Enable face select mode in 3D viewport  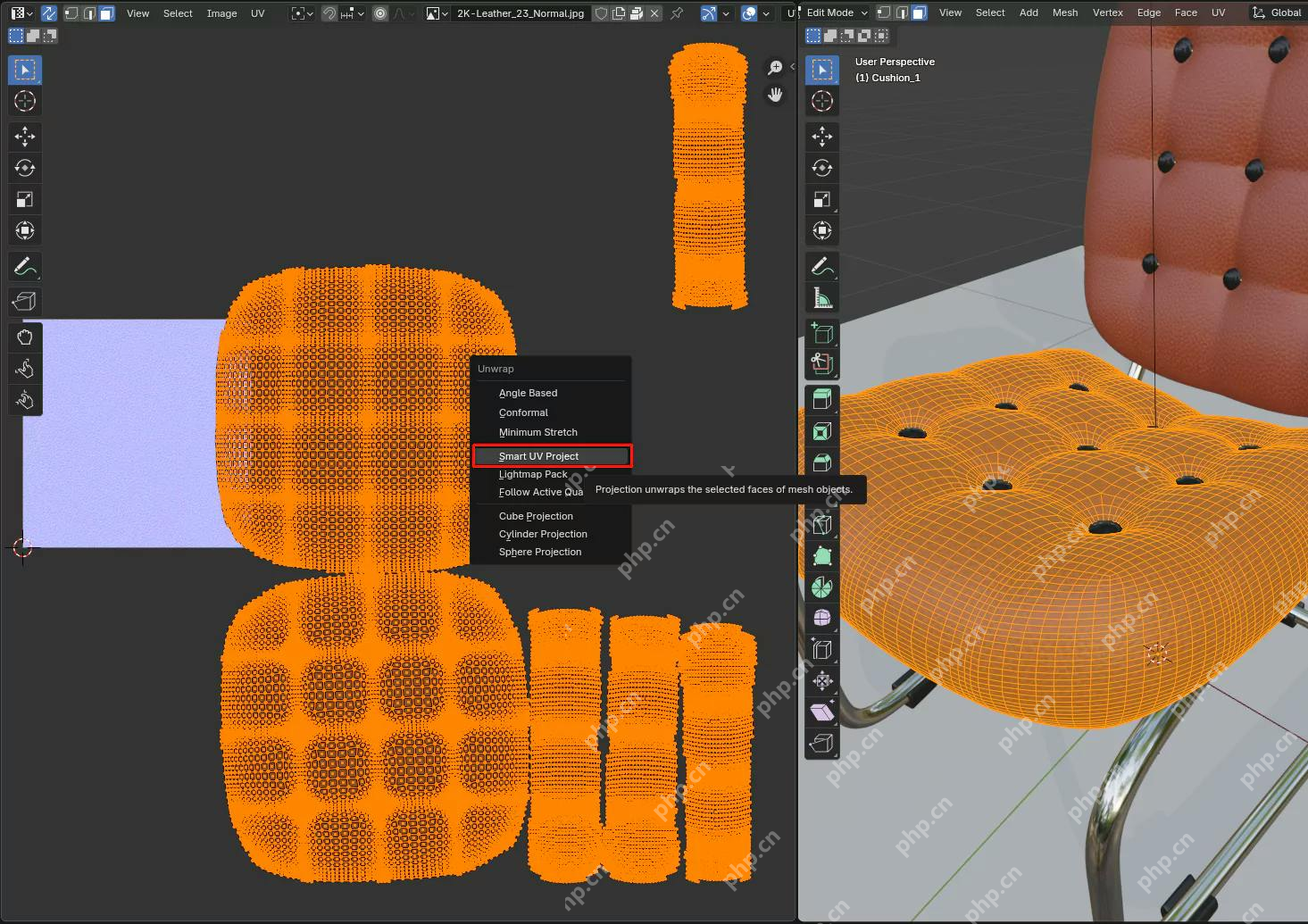click(919, 12)
